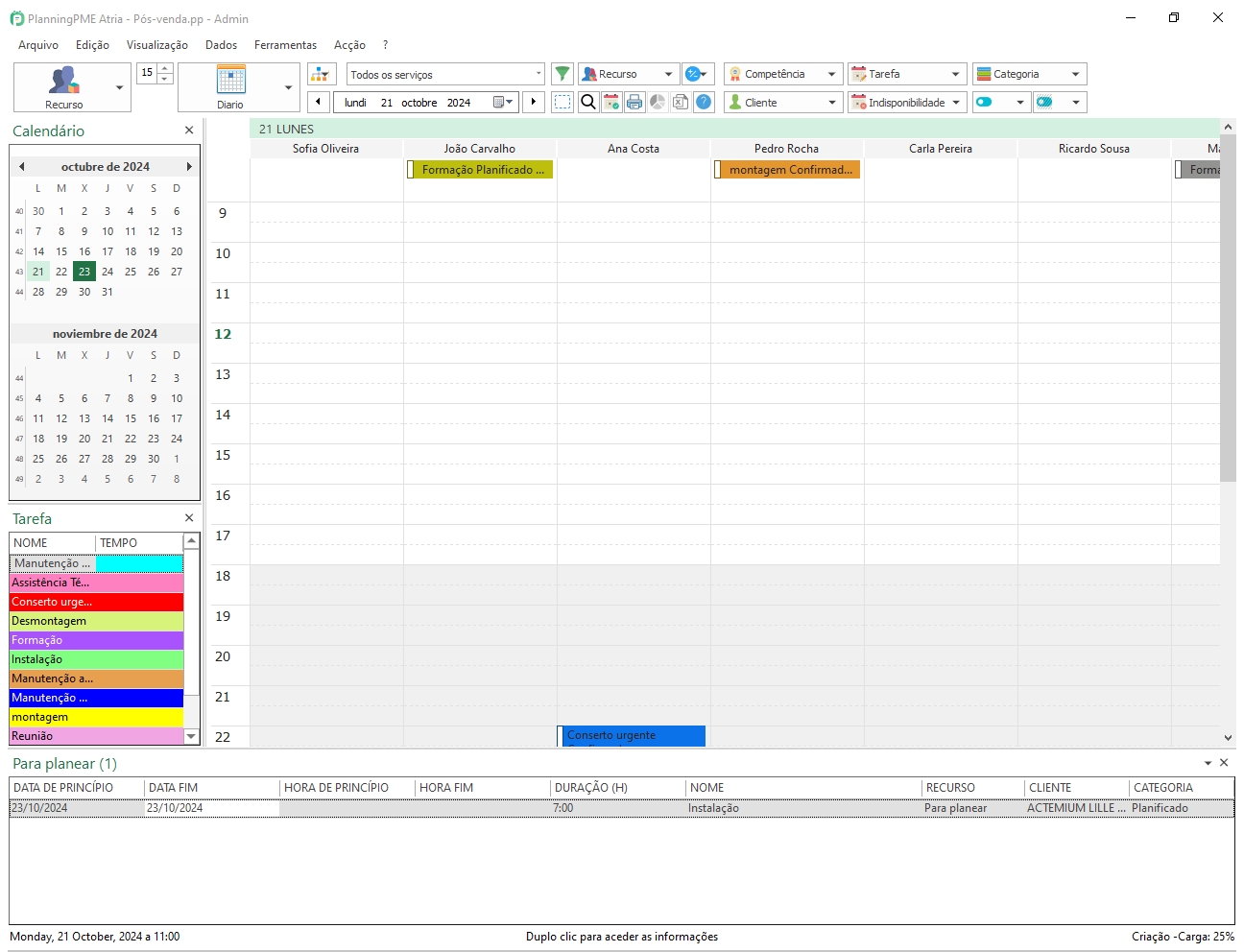Screen dimensions: 1244x952
Task: Close the Para planear panel
Action: click(x=1224, y=763)
